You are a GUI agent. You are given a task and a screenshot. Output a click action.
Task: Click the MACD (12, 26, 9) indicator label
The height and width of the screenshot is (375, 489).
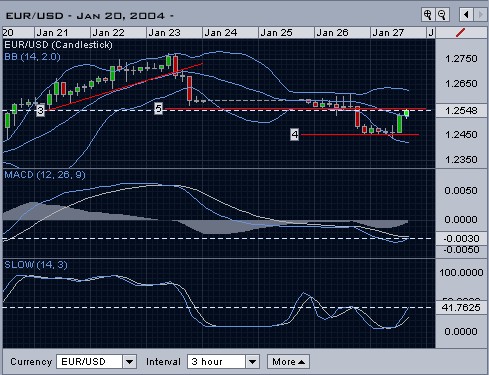45,175
